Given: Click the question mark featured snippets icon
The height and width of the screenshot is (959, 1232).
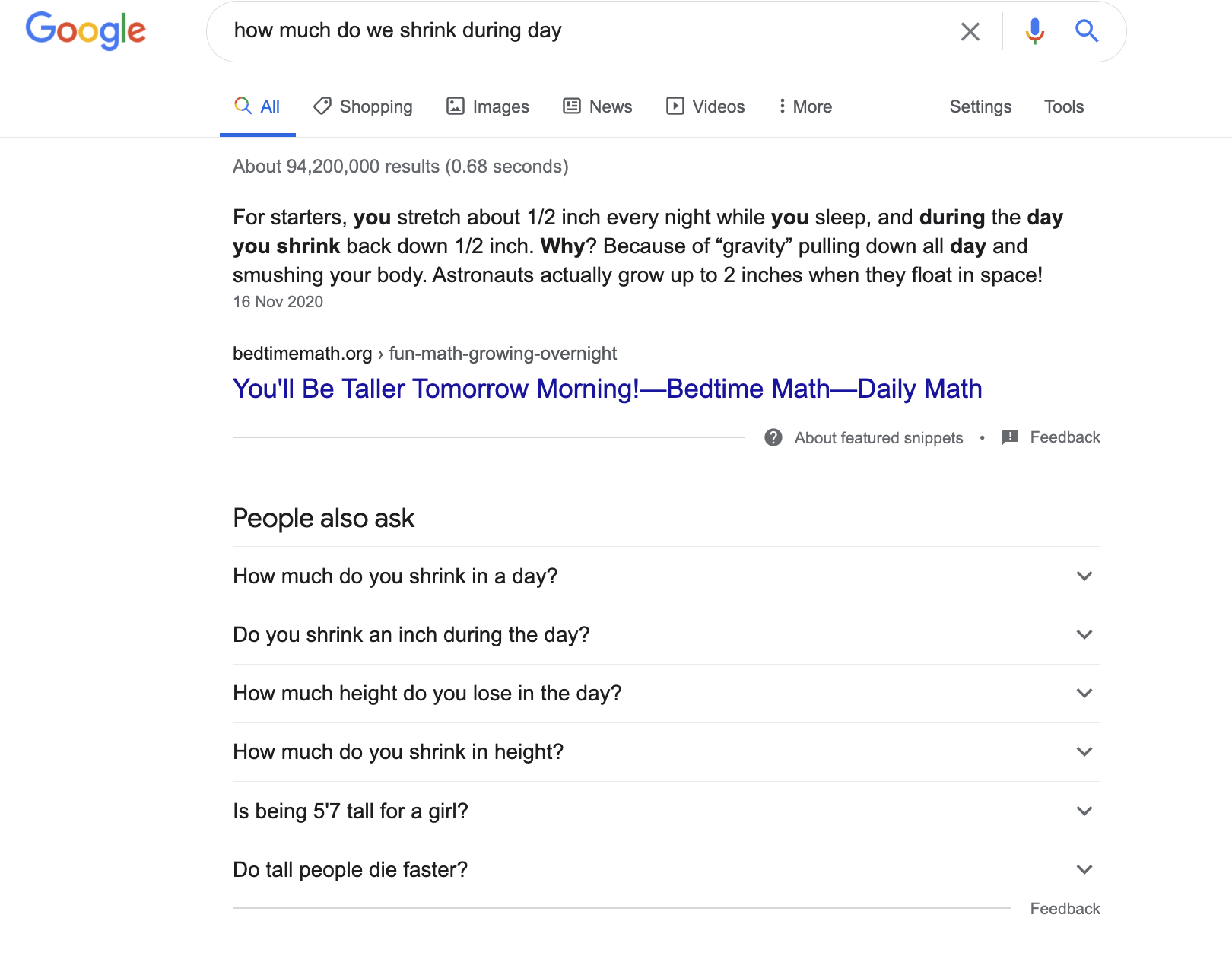Looking at the screenshot, I should tap(773, 437).
